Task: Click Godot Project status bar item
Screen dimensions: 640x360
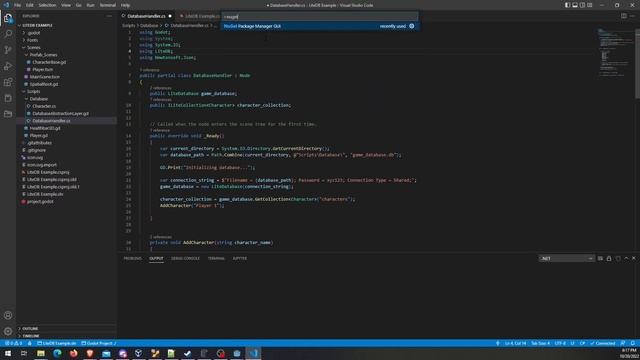Action: tap(98, 343)
